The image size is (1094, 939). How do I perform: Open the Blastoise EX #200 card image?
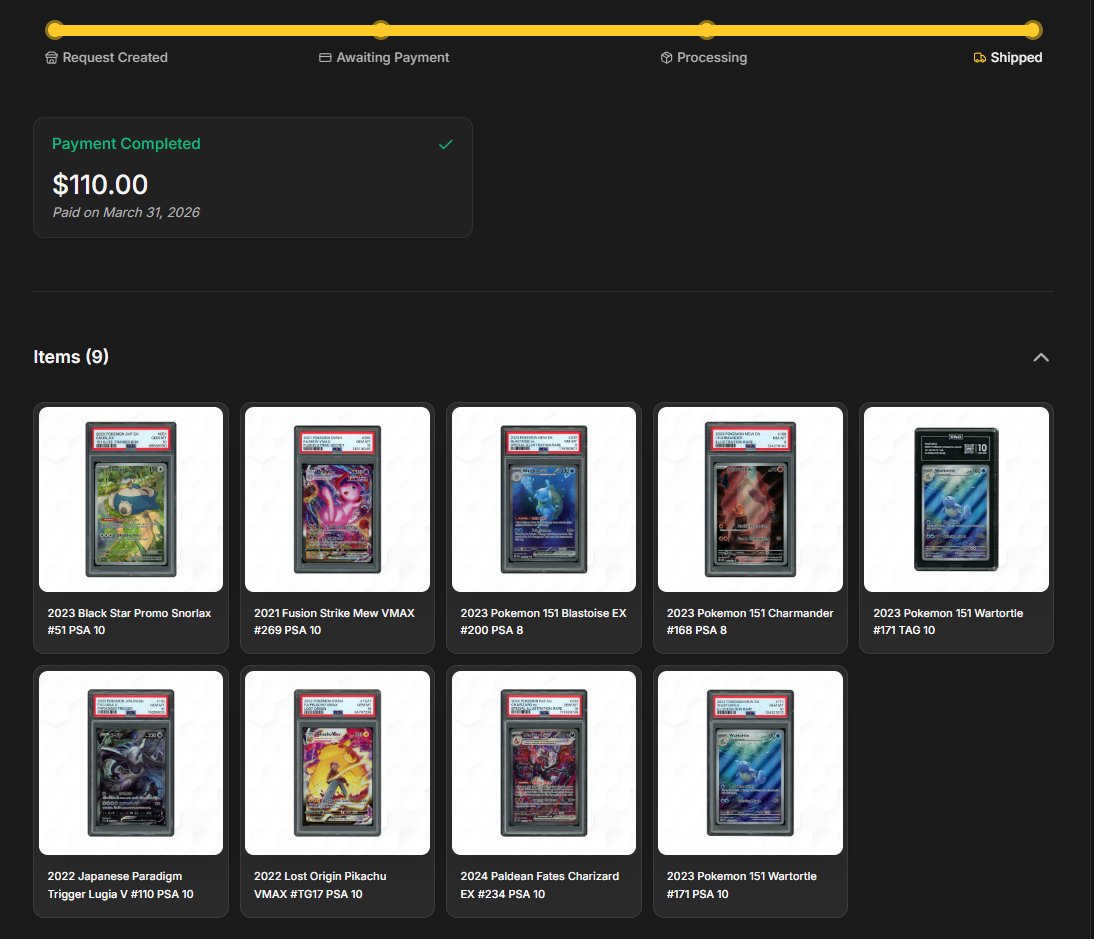pos(544,499)
